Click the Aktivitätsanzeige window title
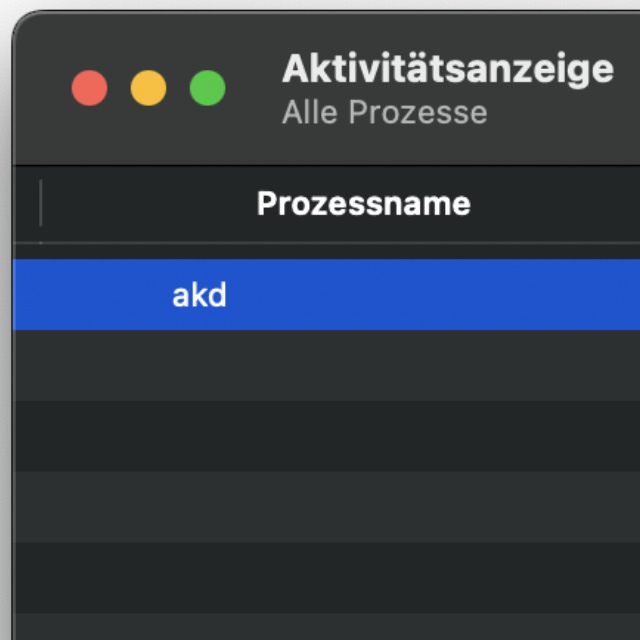This screenshot has width=640, height=640. 447,69
